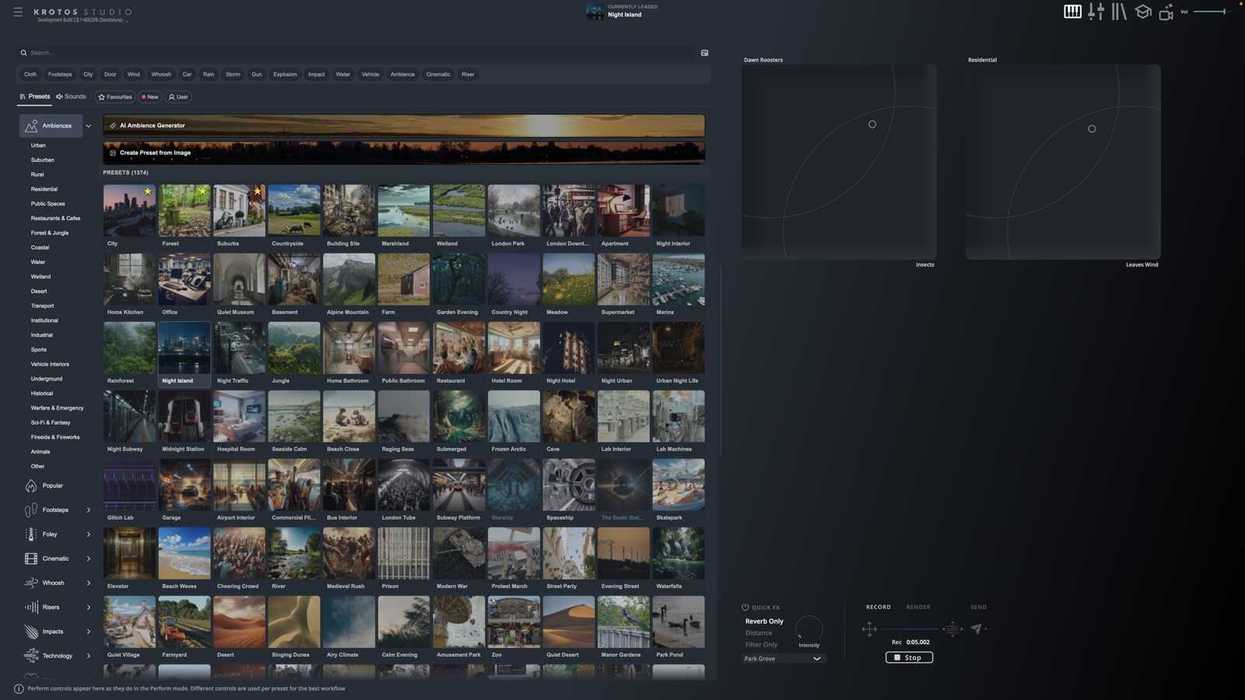Expand the Footsteps category

pyautogui.click(x=88, y=510)
